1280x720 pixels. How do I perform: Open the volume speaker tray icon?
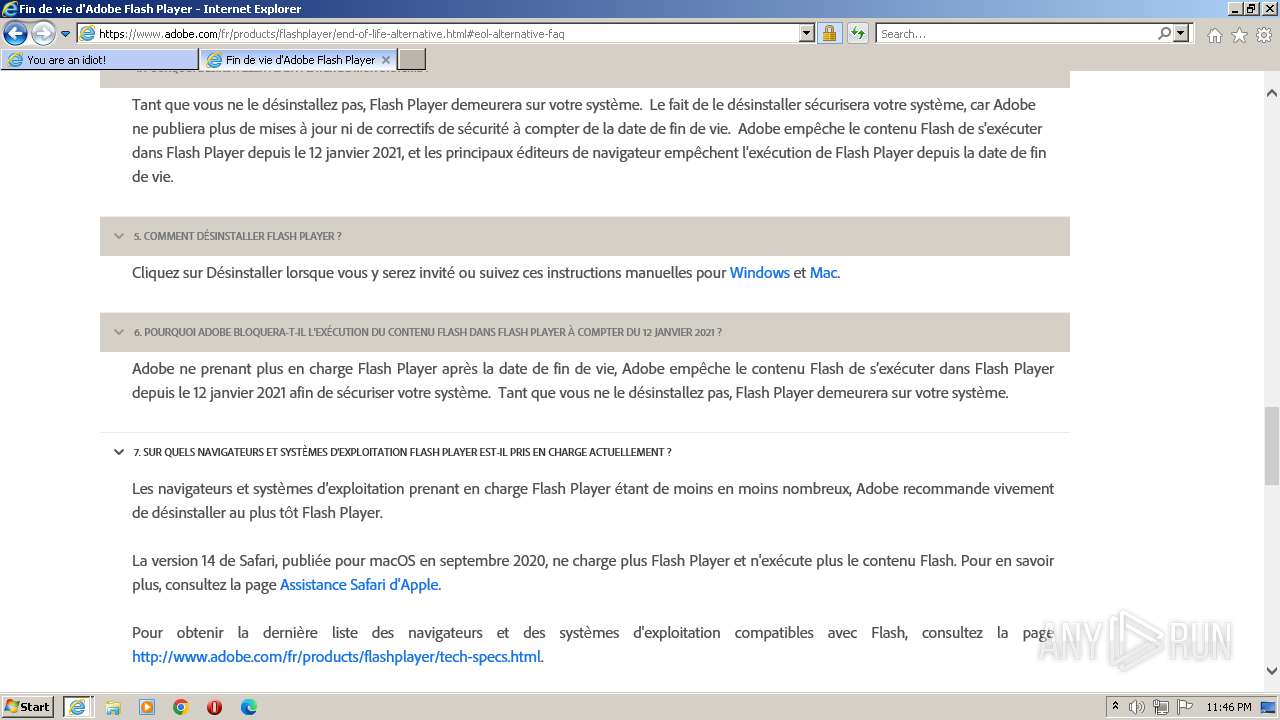tap(1137, 707)
